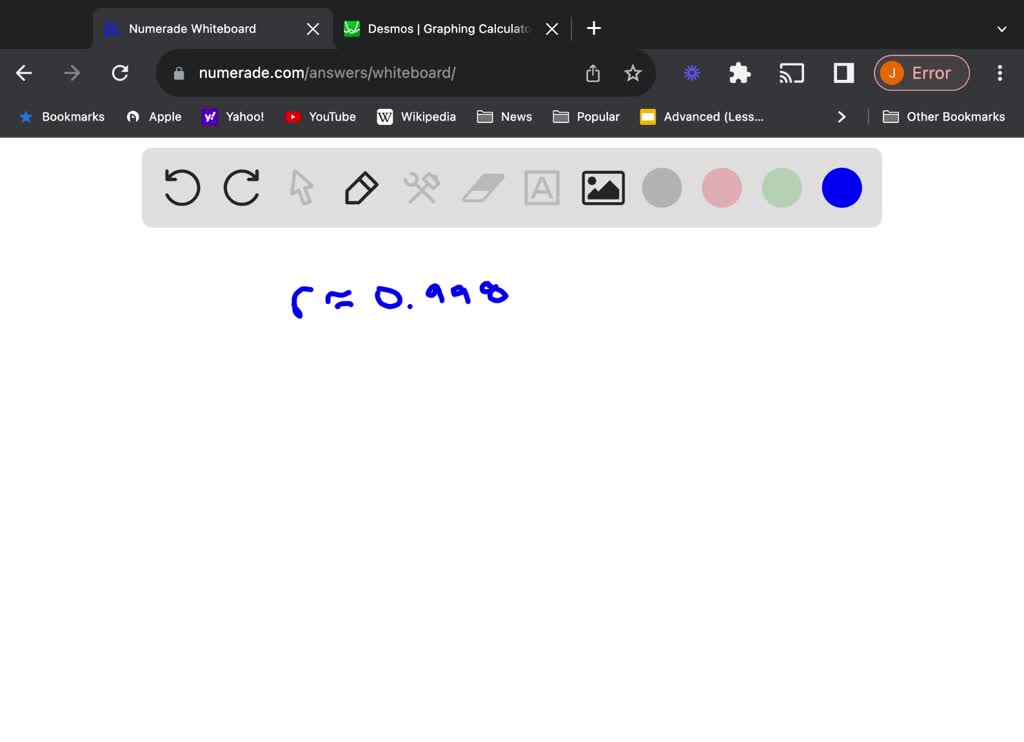Go back to previous page
This screenshot has height=742, width=1024.
[x=24, y=73]
